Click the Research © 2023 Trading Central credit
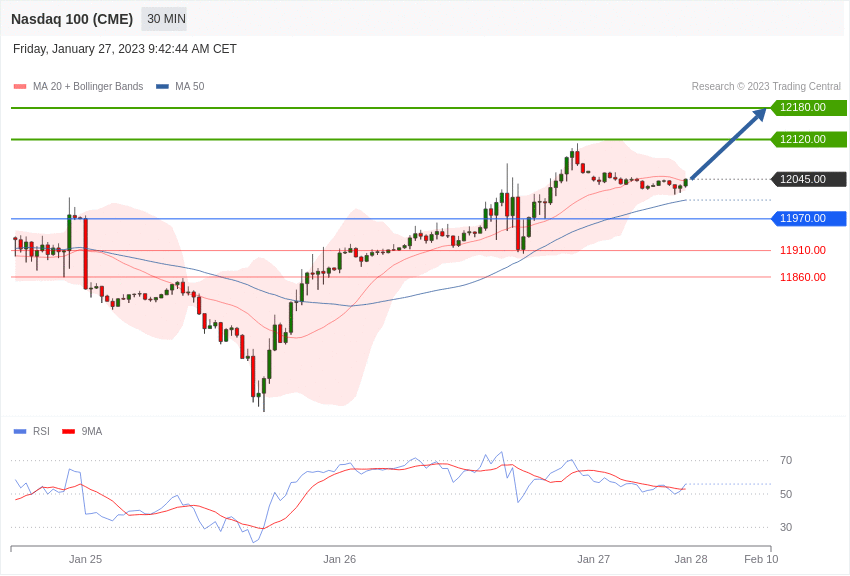The width and height of the screenshot is (850, 576). 766,87
